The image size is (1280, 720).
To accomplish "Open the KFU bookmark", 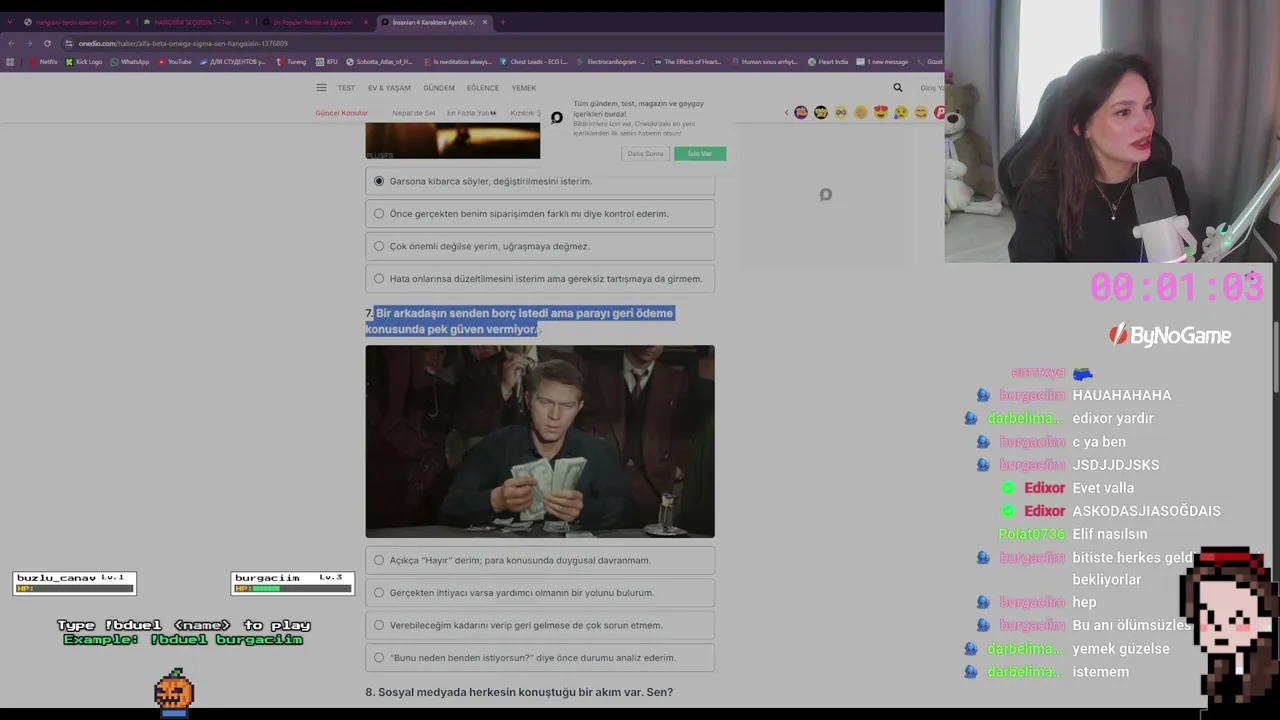I will click(x=327, y=62).
